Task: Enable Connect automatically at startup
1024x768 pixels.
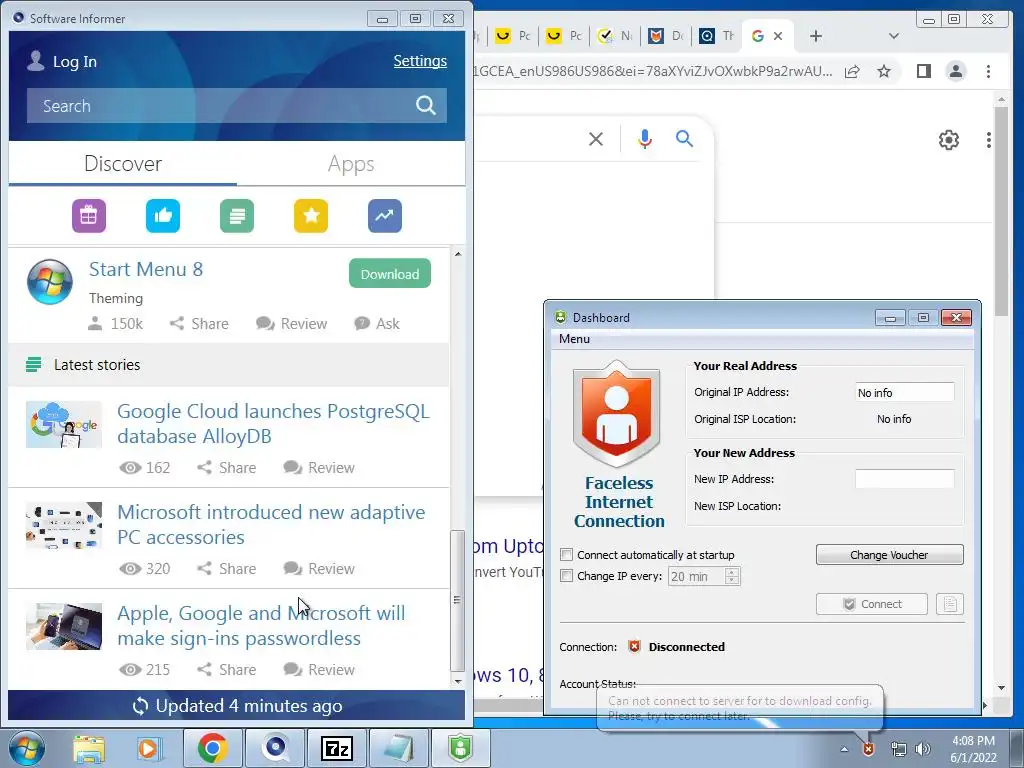Action: point(566,554)
